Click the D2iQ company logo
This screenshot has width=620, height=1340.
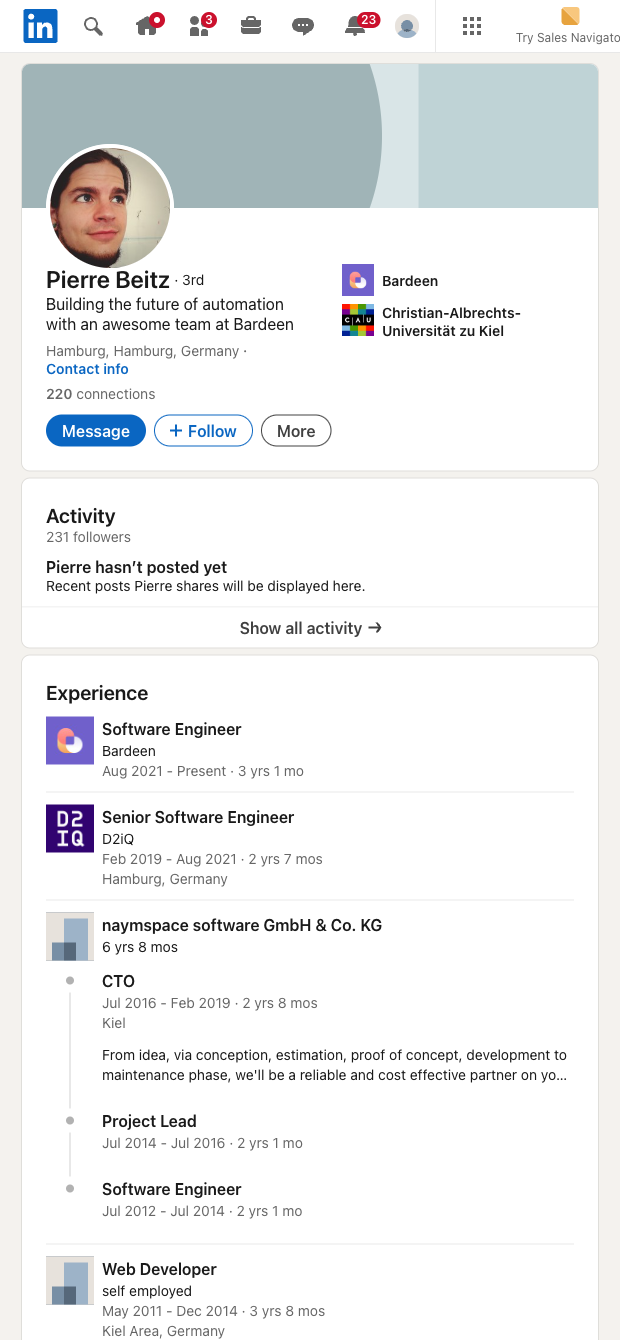(69, 828)
